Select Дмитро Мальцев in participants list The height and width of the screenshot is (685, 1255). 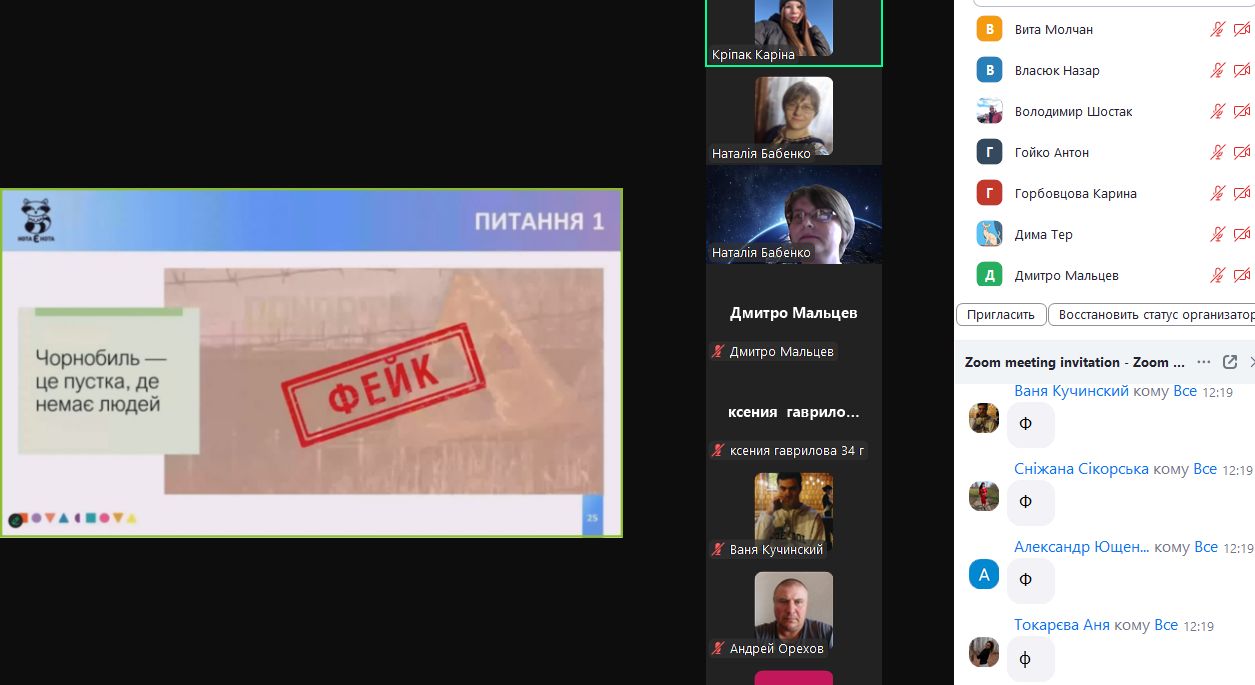pos(1066,275)
